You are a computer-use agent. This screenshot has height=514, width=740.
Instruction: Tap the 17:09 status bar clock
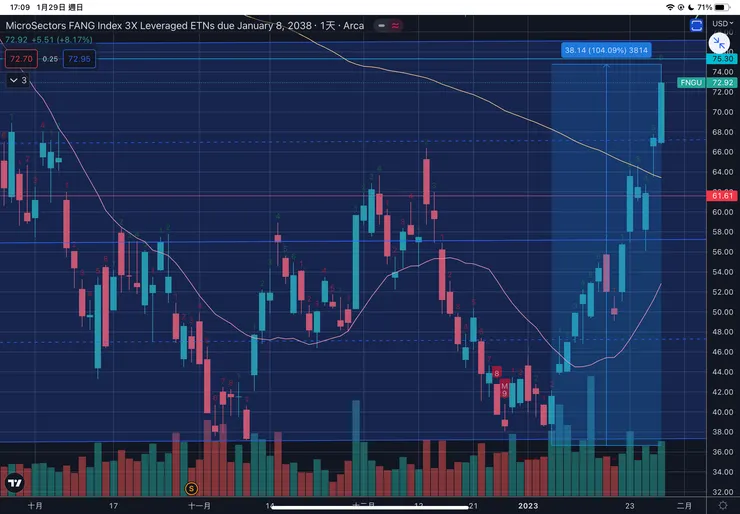pyautogui.click(x=20, y=7)
